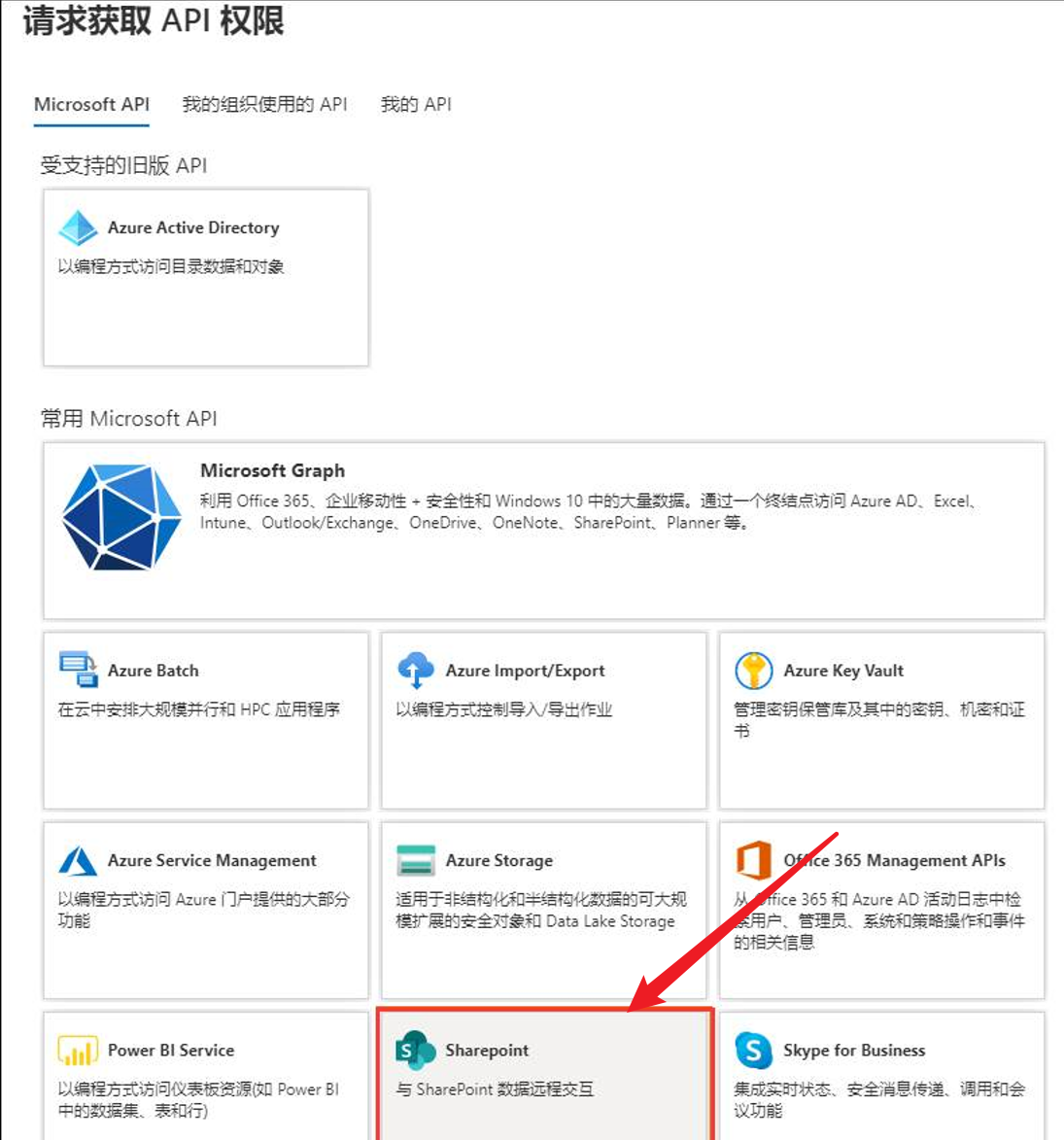Select the Power BI Service title
Image resolution: width=1064 pixels, height=1140 pixels.
[x=171, y=1051]
